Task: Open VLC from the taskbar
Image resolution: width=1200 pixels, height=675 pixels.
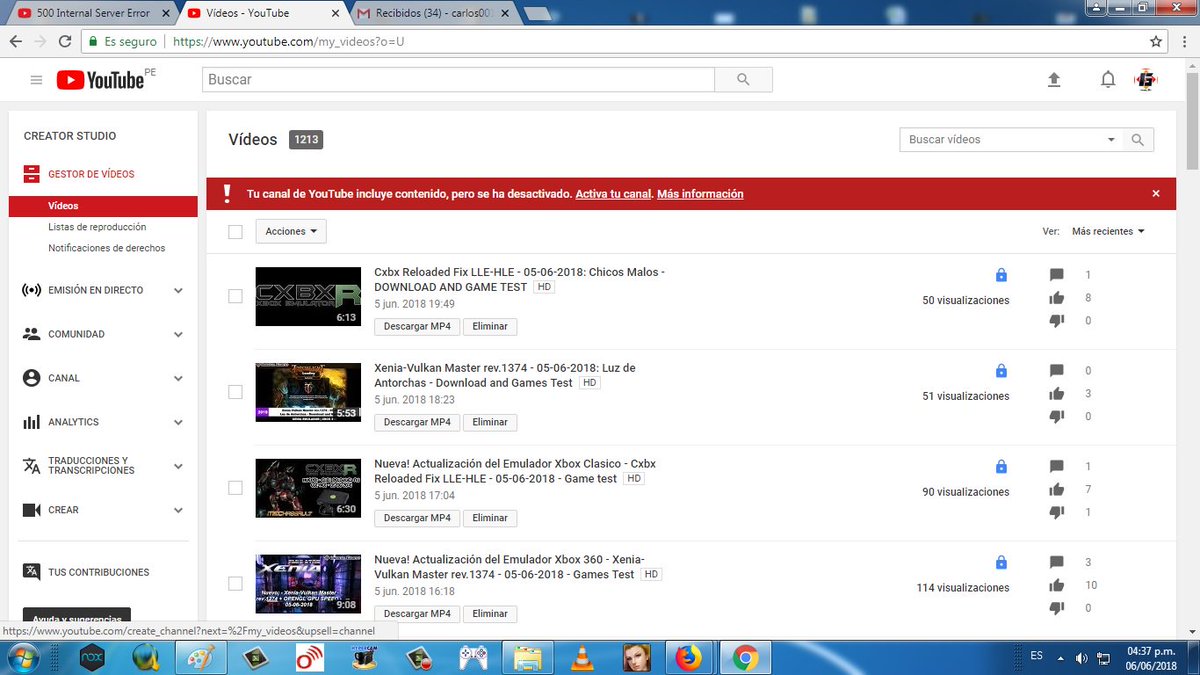Action: coord(580,657)
